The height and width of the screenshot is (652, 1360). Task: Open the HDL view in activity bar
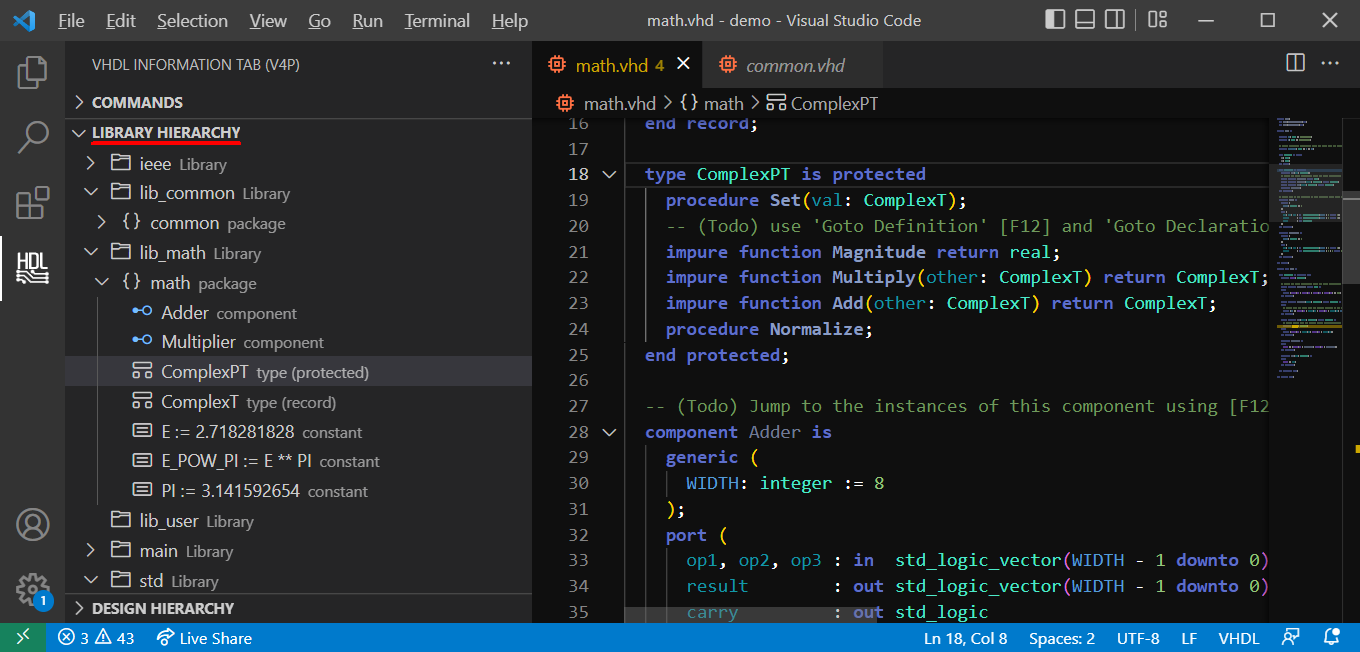point(32,267)
